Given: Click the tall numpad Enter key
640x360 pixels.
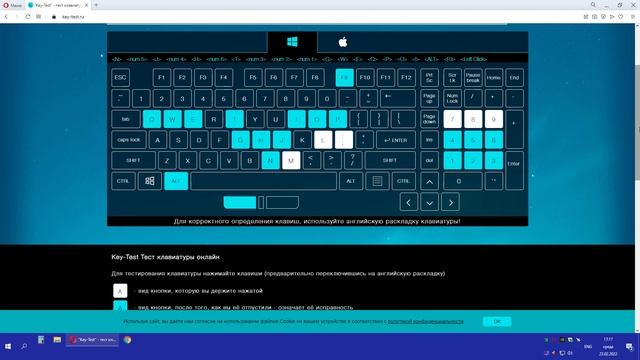Looking at the screenshot, I should tap(514, 171).
